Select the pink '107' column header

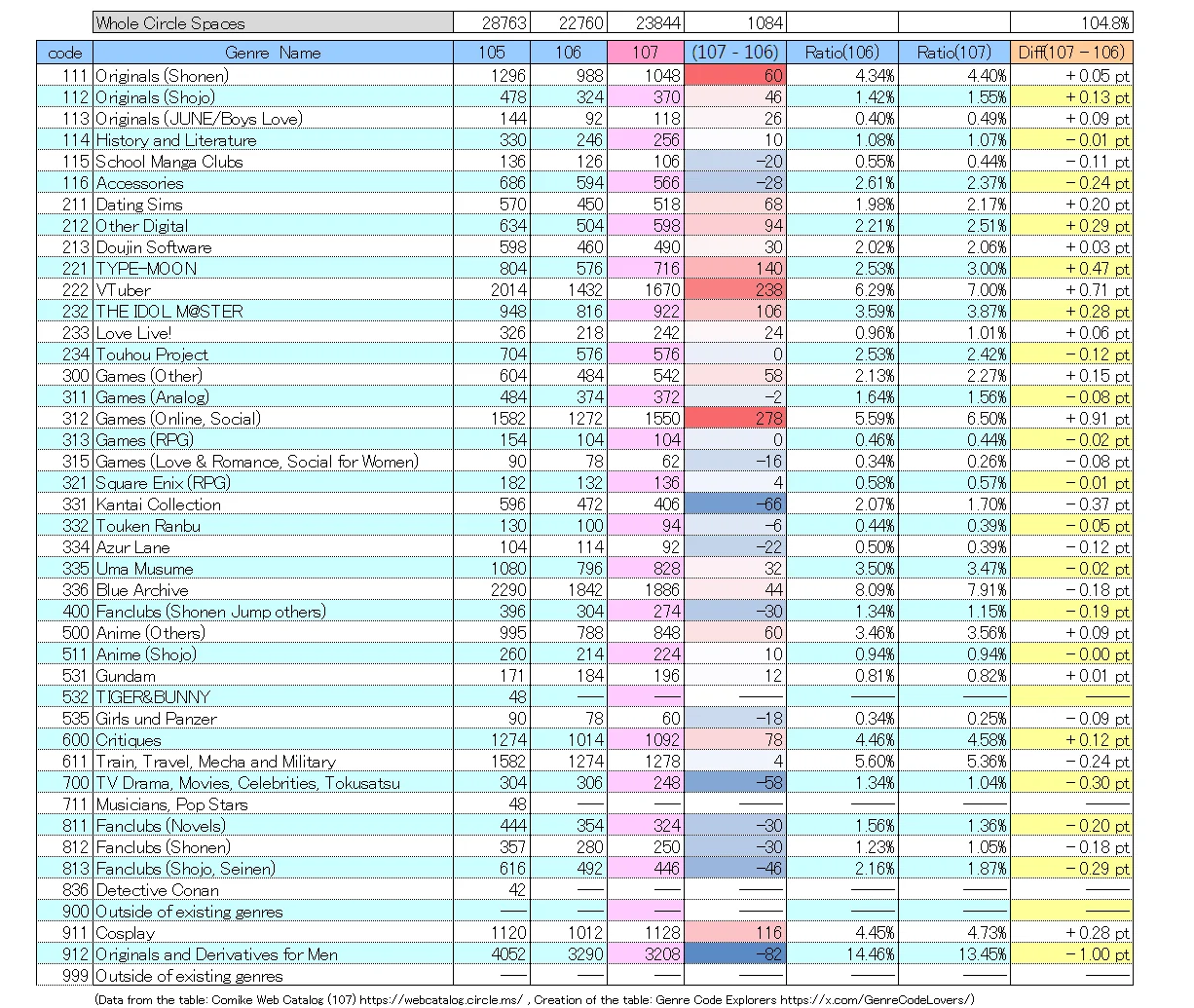(645, 53)
